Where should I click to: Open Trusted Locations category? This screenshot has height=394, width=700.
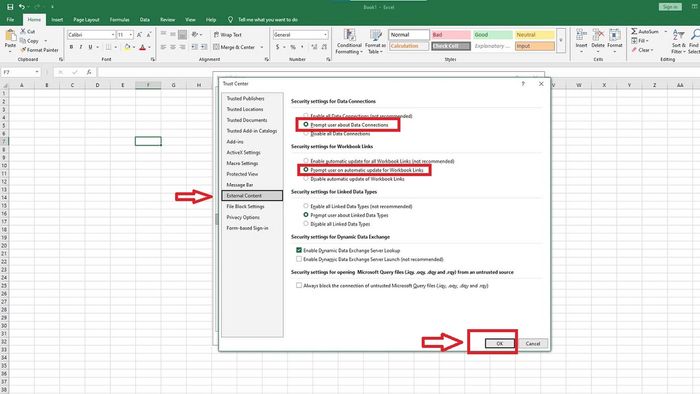coord(245,109)
